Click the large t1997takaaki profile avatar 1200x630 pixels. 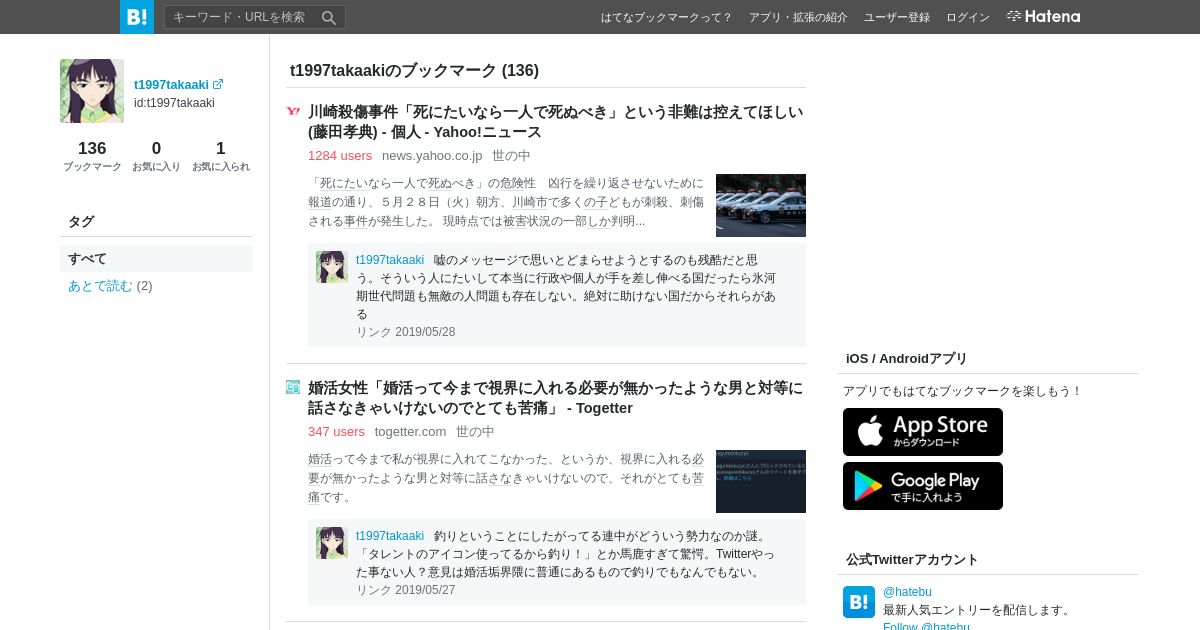coord(92,91)
